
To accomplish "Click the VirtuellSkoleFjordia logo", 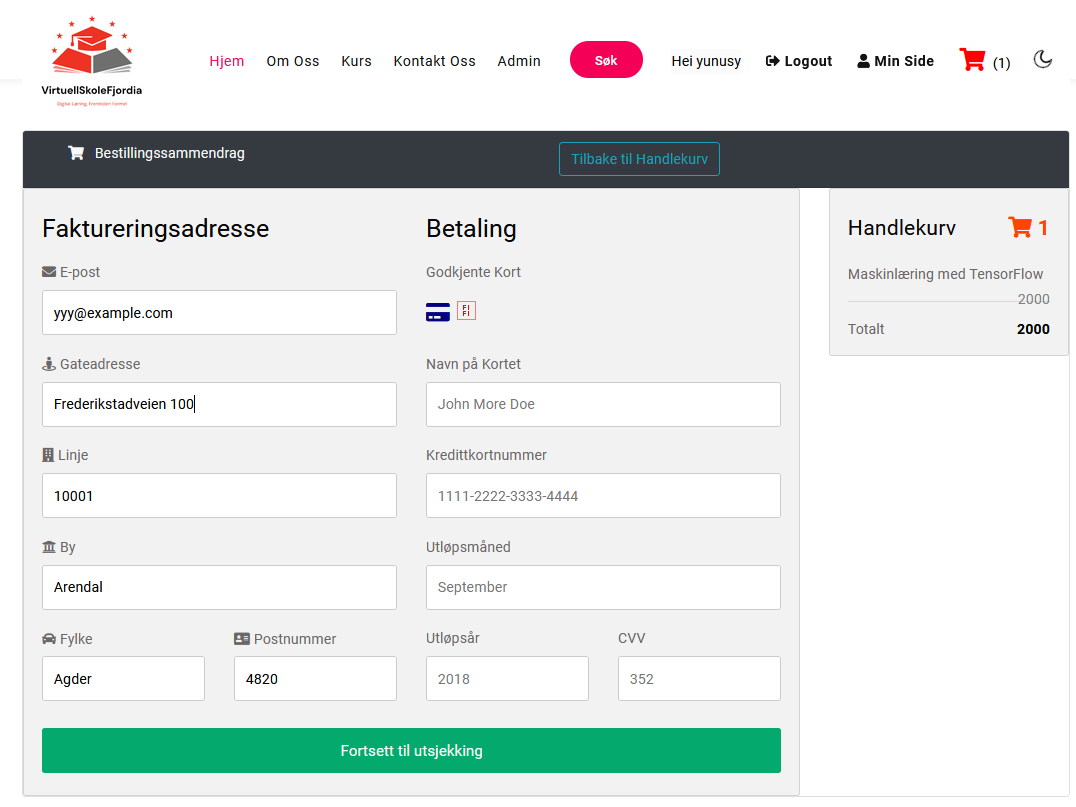I will [x=92, y=60].
